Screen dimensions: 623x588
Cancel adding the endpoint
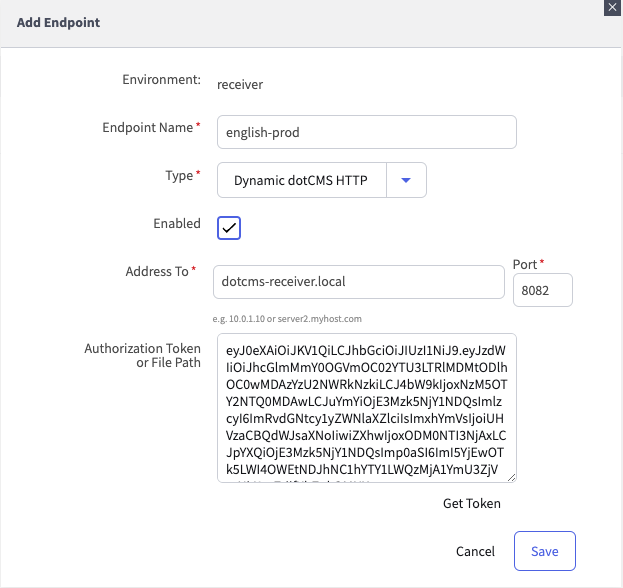(475, 551)
